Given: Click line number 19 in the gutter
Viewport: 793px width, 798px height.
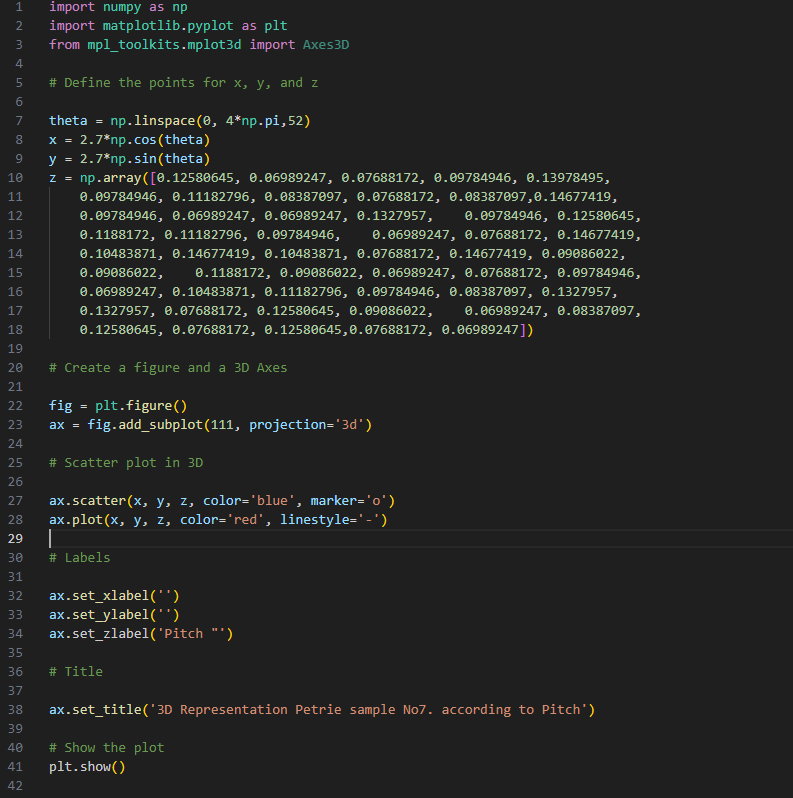Looking at the screenshot, I should [x=15, y=349].
